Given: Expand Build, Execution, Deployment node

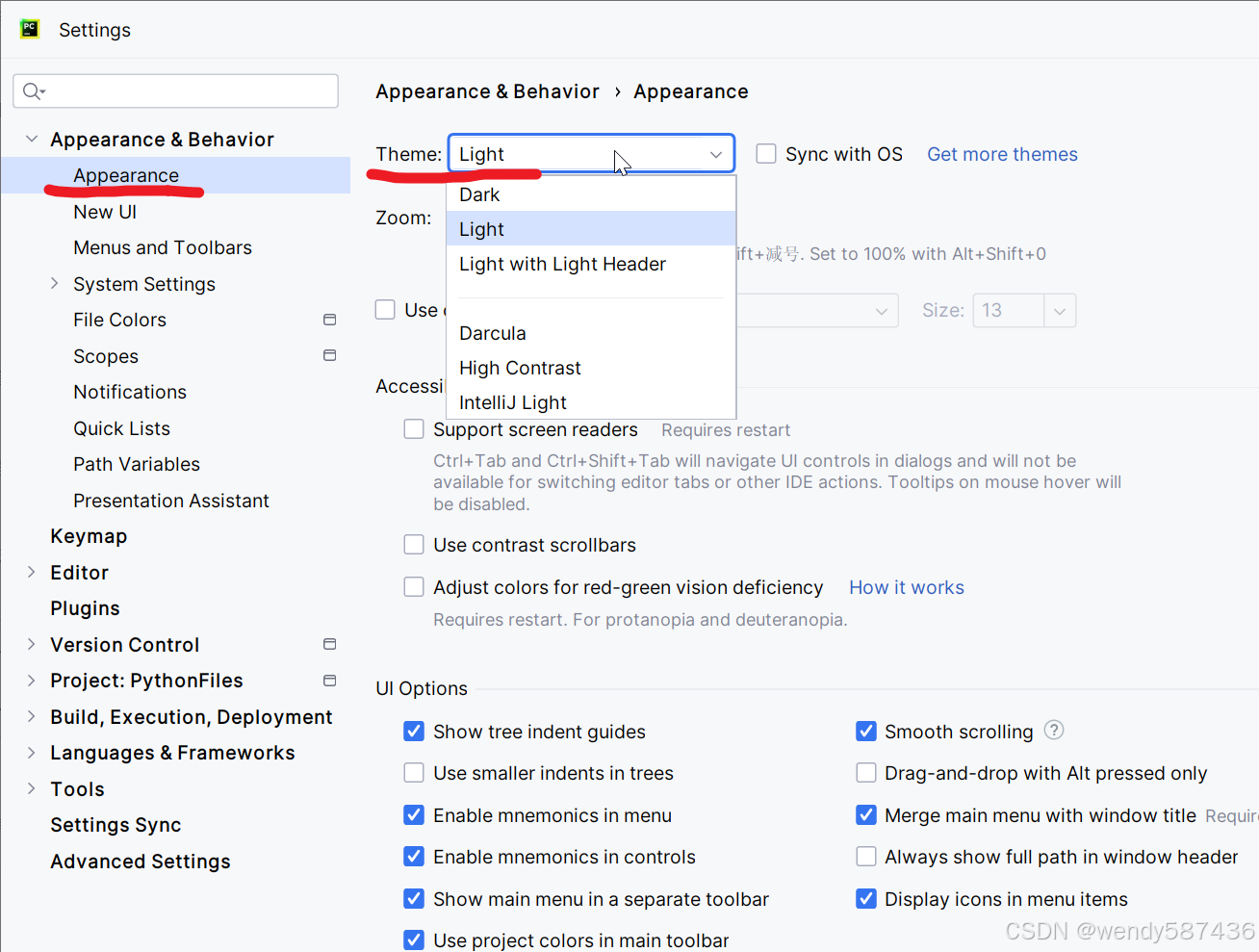Looking at the screenshot, I should 32,716.
